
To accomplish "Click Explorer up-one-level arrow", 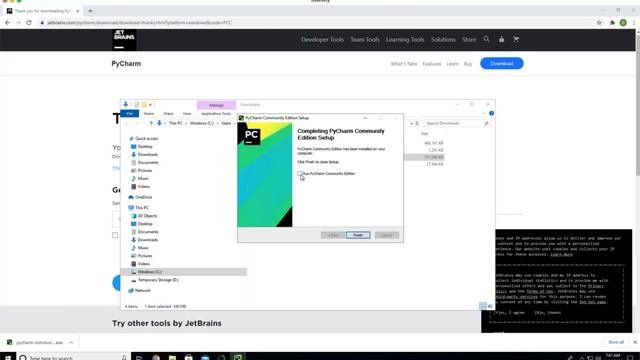I will (151, 123).
